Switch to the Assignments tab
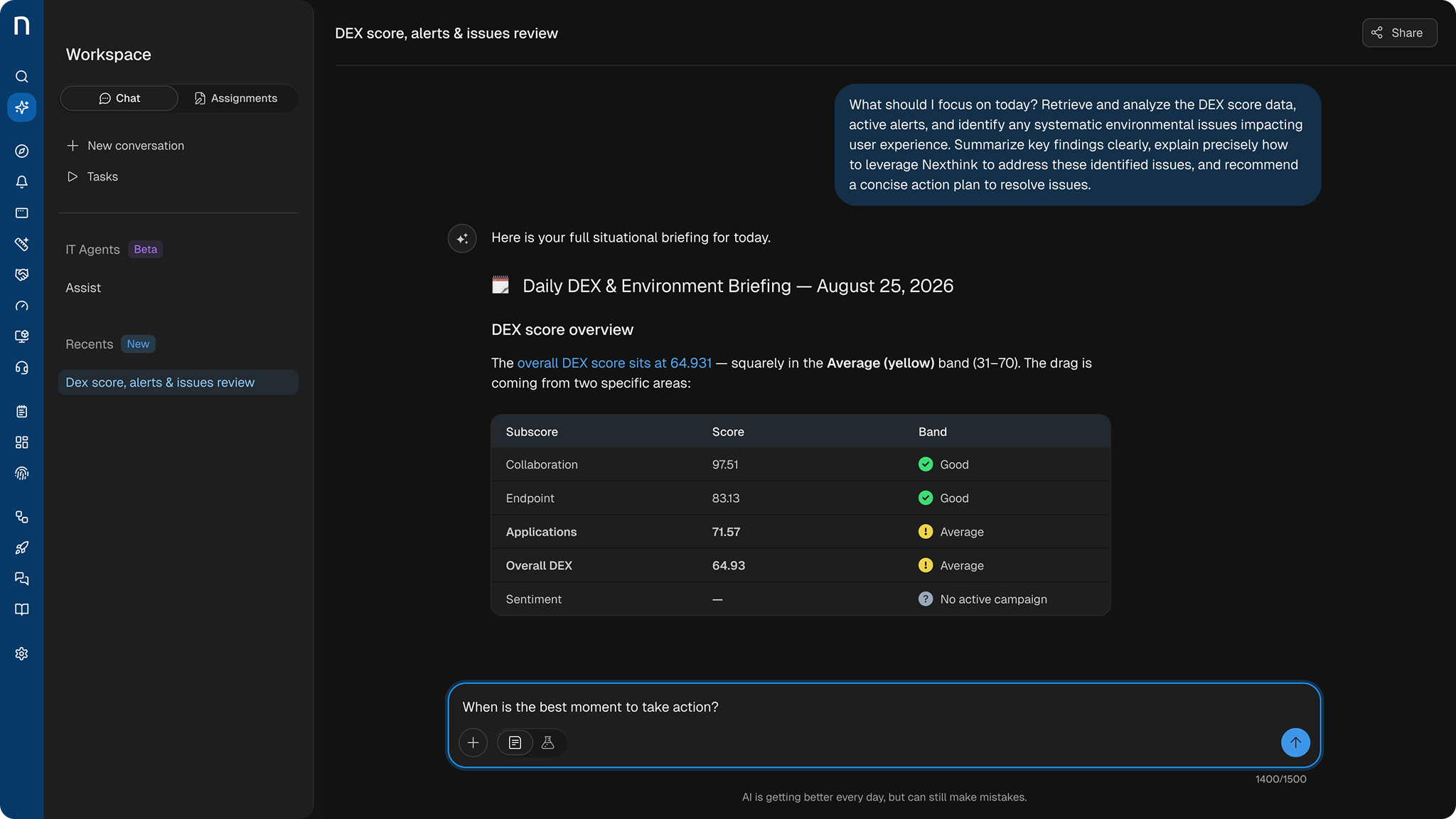 point(236,98)
